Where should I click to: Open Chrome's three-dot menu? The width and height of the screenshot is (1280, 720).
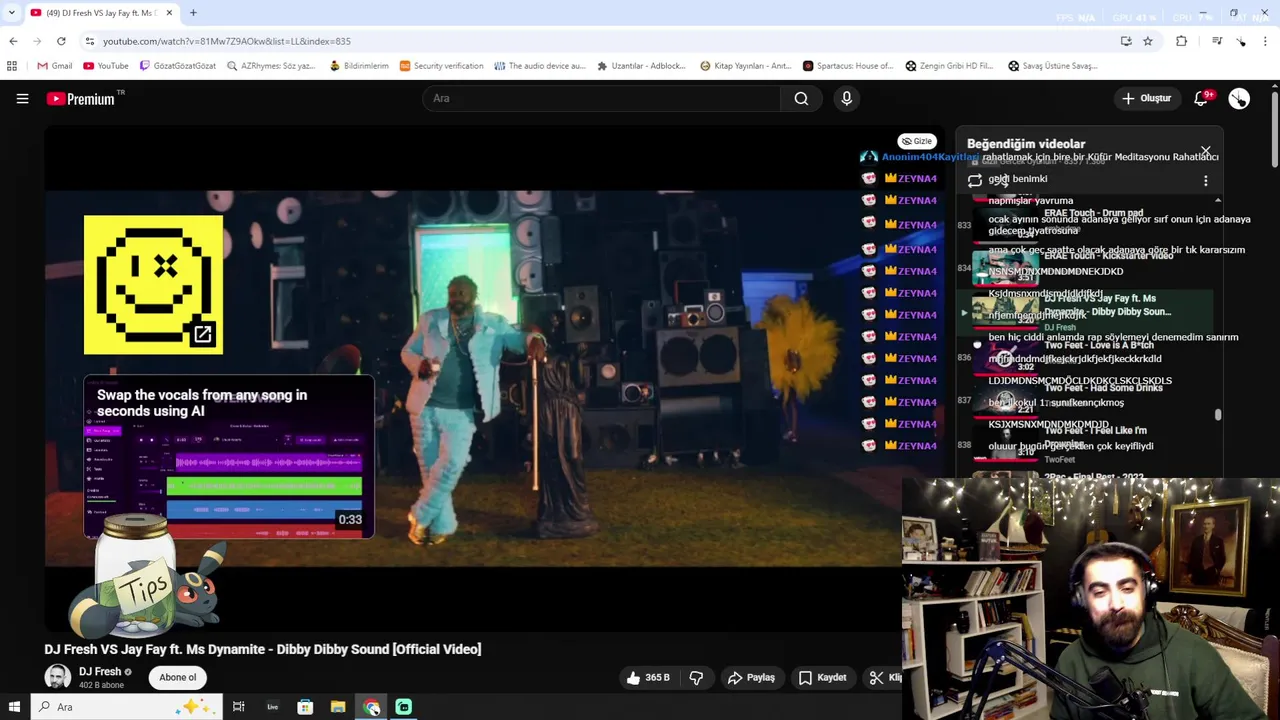click(x=1266, y=41)
